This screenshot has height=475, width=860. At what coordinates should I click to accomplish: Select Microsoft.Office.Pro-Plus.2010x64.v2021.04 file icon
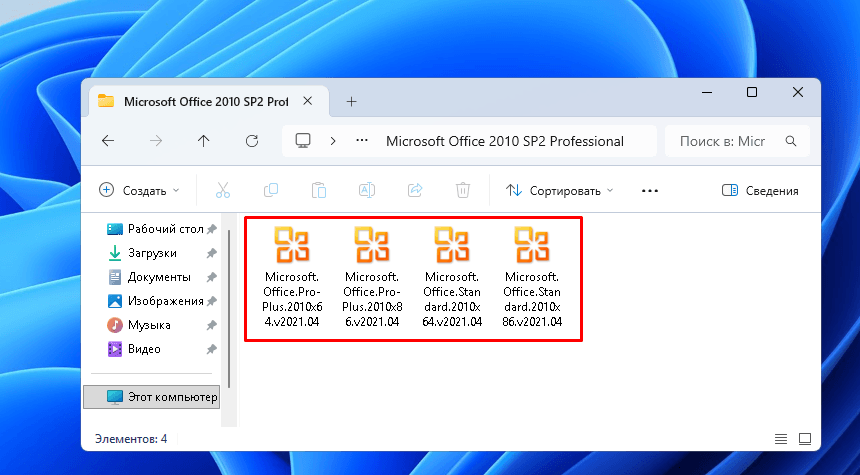pyautogui.click(x=292, y=245)
